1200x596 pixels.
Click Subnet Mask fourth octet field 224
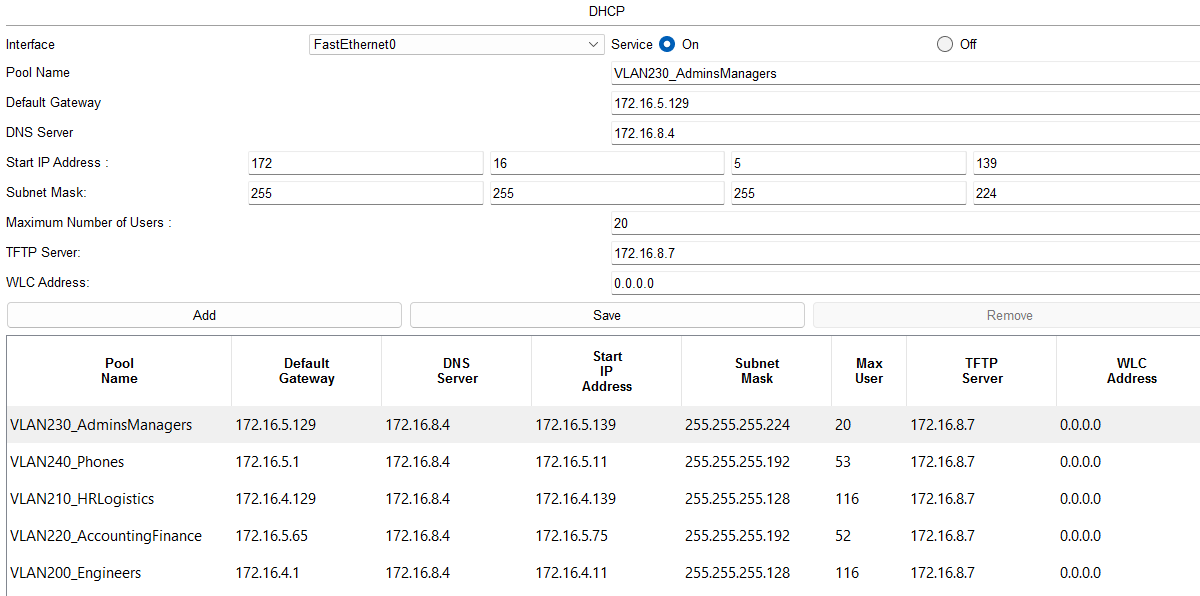coord(1086,193)
